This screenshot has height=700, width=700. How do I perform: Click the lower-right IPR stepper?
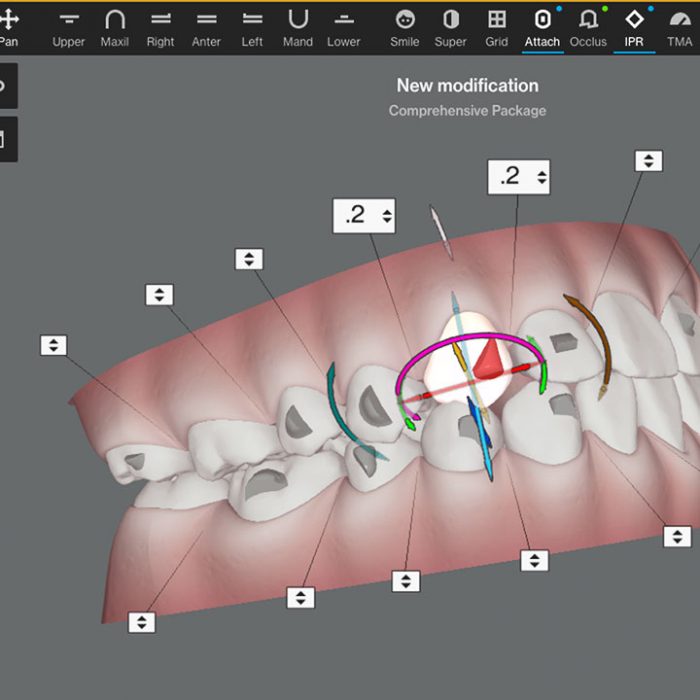(677, 537)
